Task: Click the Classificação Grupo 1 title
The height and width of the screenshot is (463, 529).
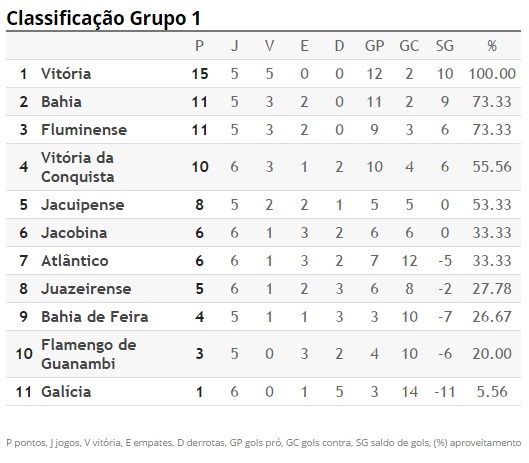Action: 104,18
